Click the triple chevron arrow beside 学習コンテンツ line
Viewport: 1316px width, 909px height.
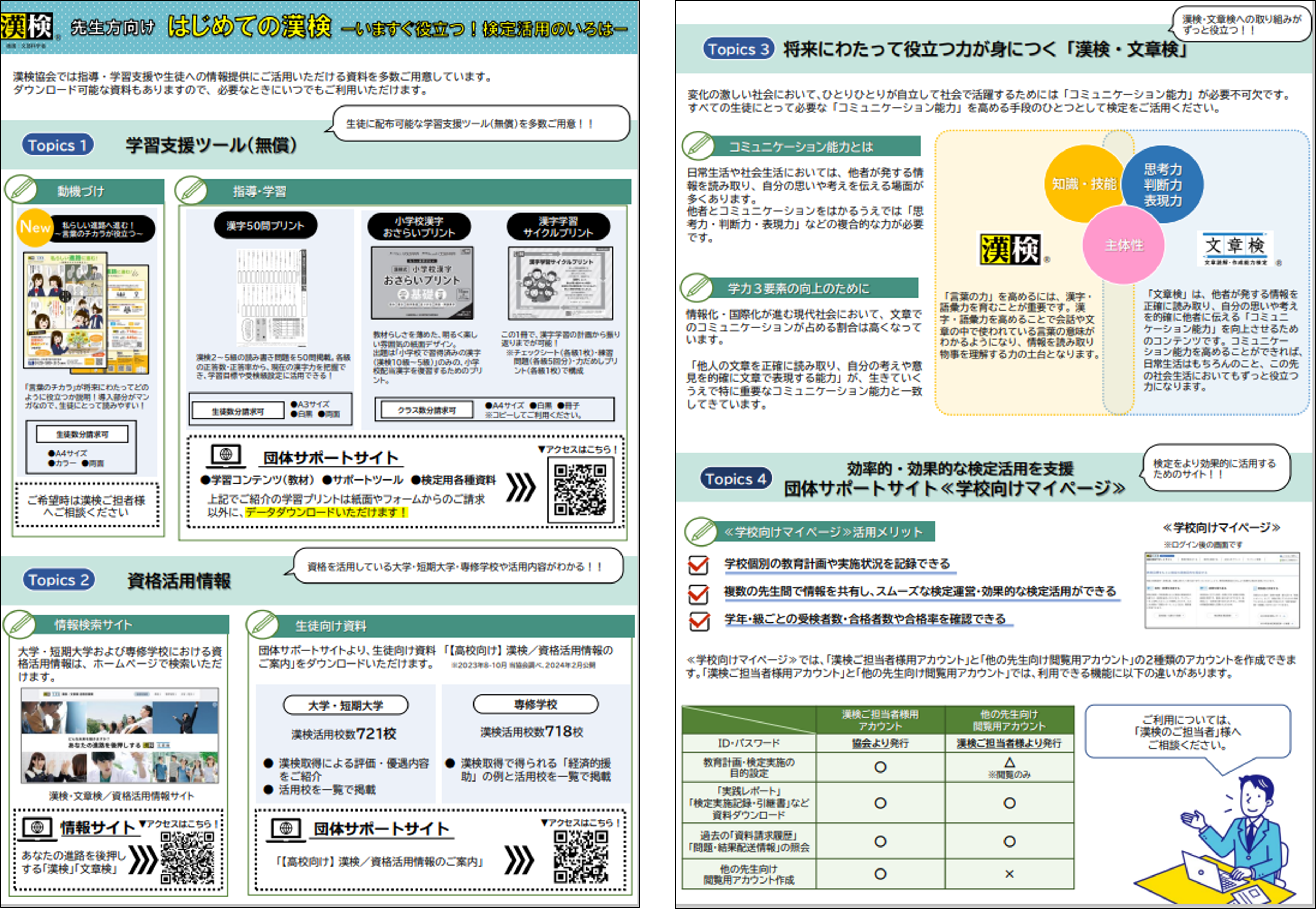[x=521, y=488]
